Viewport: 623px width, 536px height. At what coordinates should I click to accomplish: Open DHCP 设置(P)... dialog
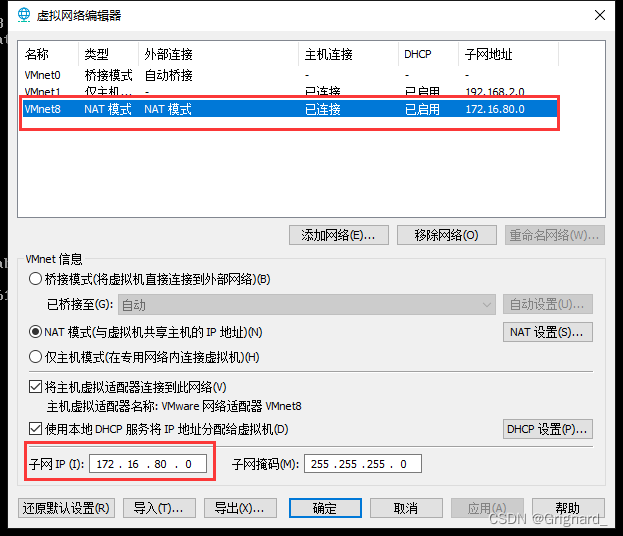[x=548, y=429]
